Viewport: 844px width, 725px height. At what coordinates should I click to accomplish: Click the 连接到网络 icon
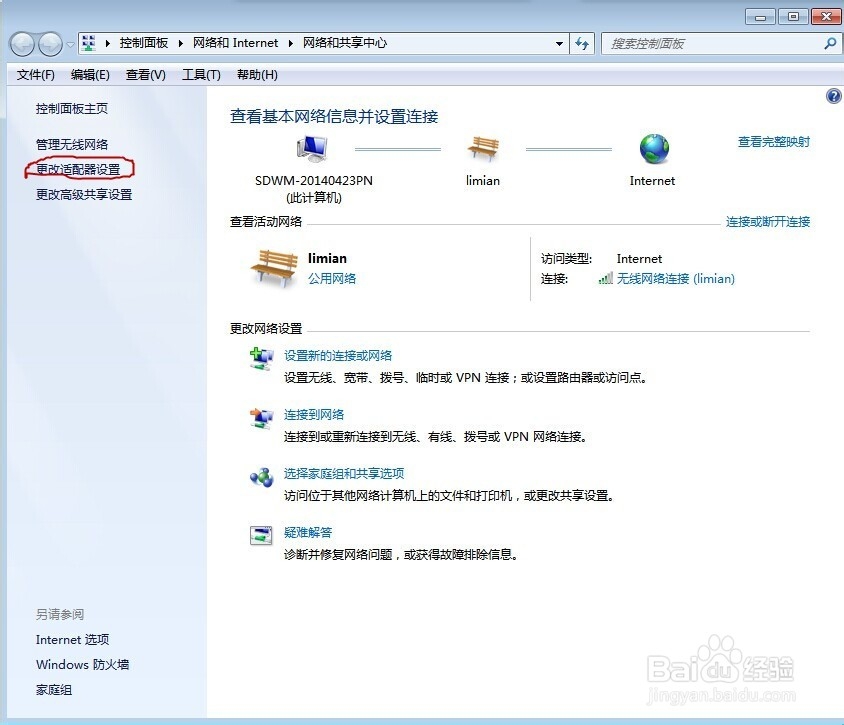pos(261,420)
